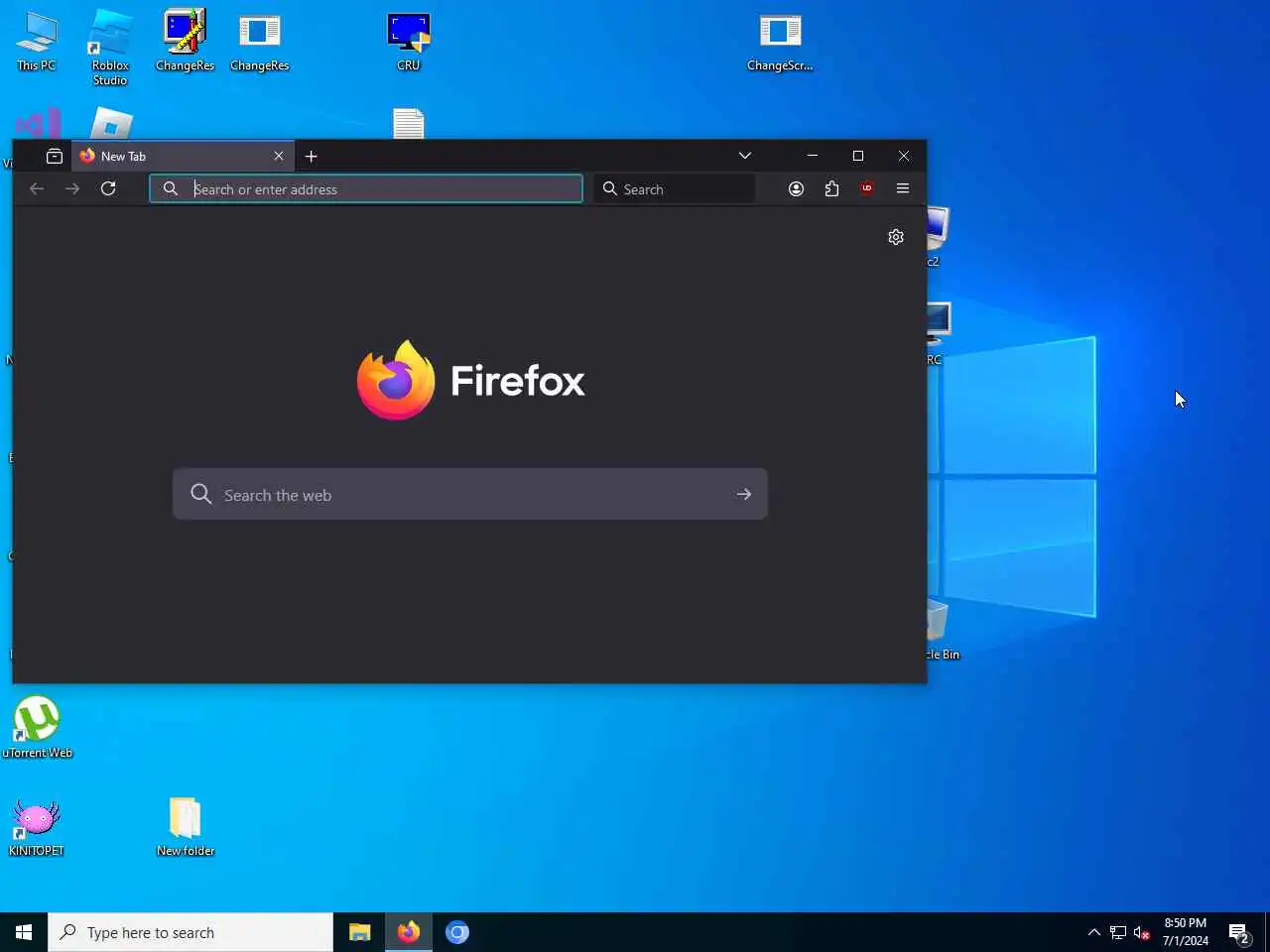Select KINITOPET desktop shortcut

[x=37, y=827]
